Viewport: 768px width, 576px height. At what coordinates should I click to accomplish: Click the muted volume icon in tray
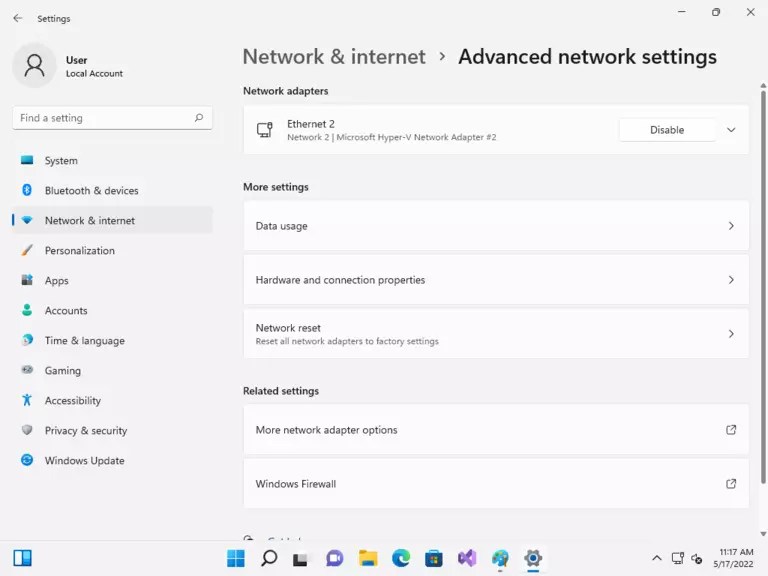[x=696, y=558]
